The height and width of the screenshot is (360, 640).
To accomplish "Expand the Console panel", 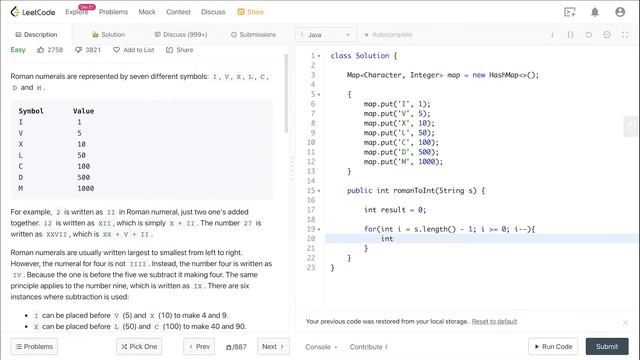I will tap(321, 347).
